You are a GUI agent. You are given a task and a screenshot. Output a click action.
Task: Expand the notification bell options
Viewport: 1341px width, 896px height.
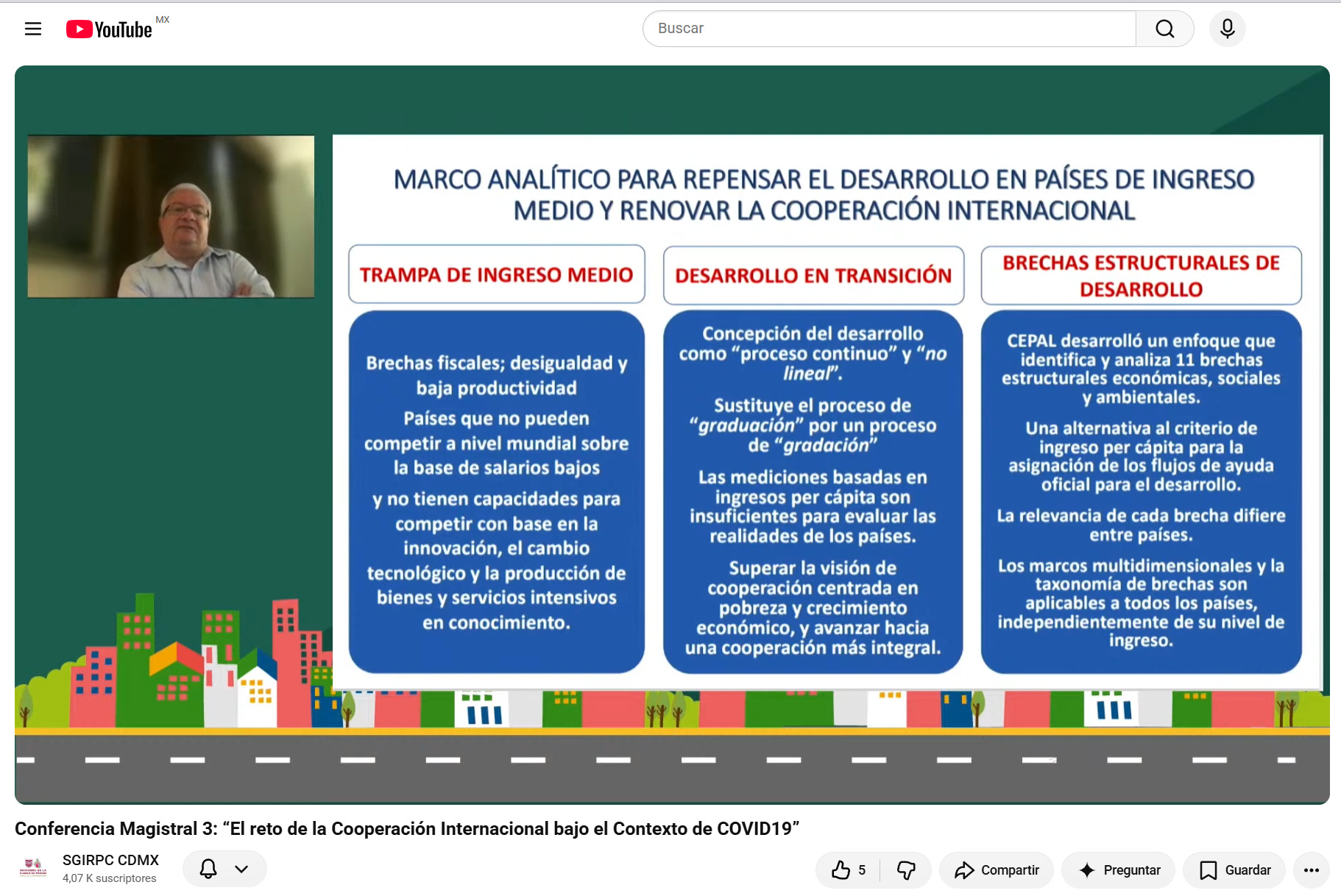point(224,869)
